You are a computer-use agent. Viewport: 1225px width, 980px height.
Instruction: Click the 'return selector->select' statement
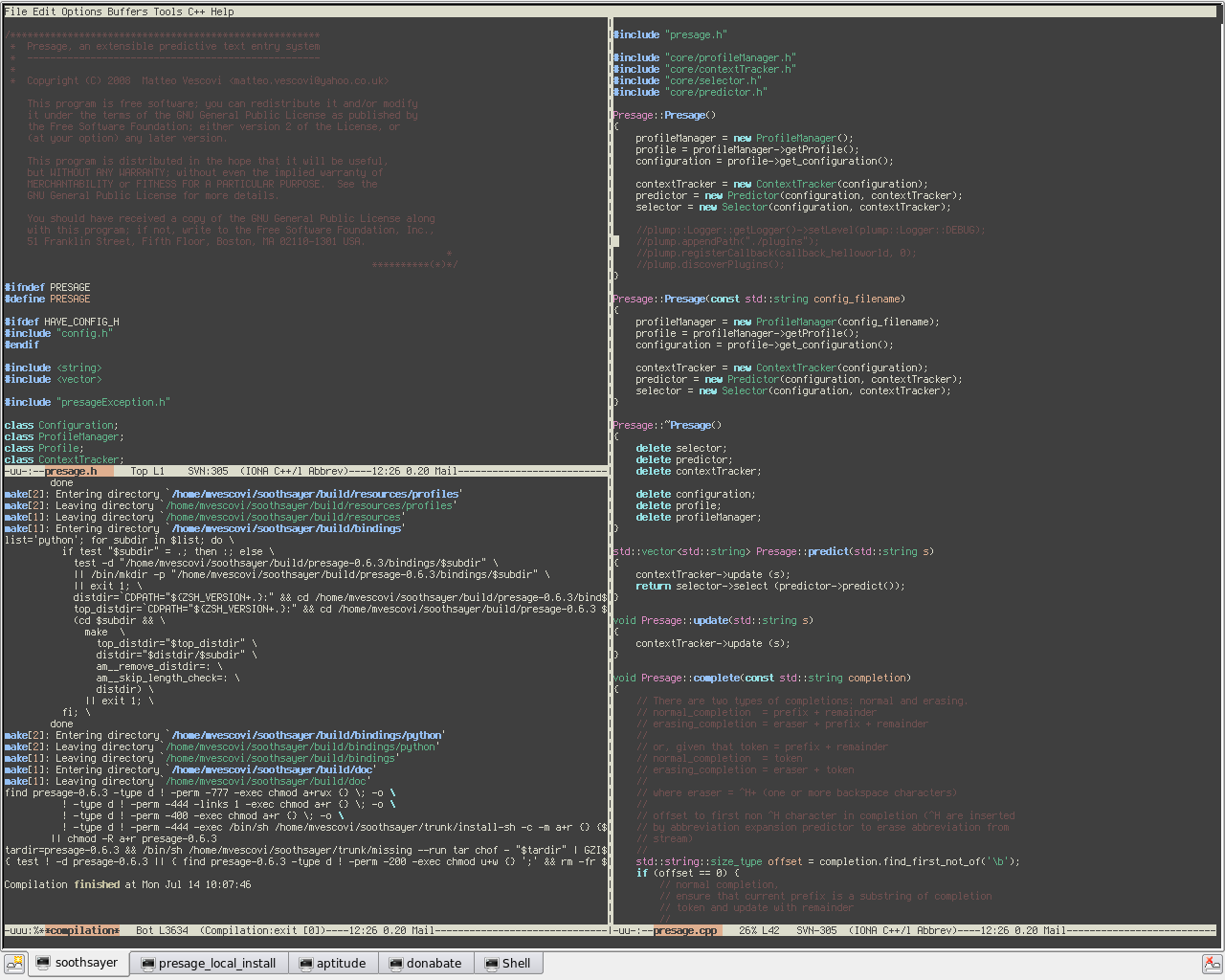[x=770, y=586]
